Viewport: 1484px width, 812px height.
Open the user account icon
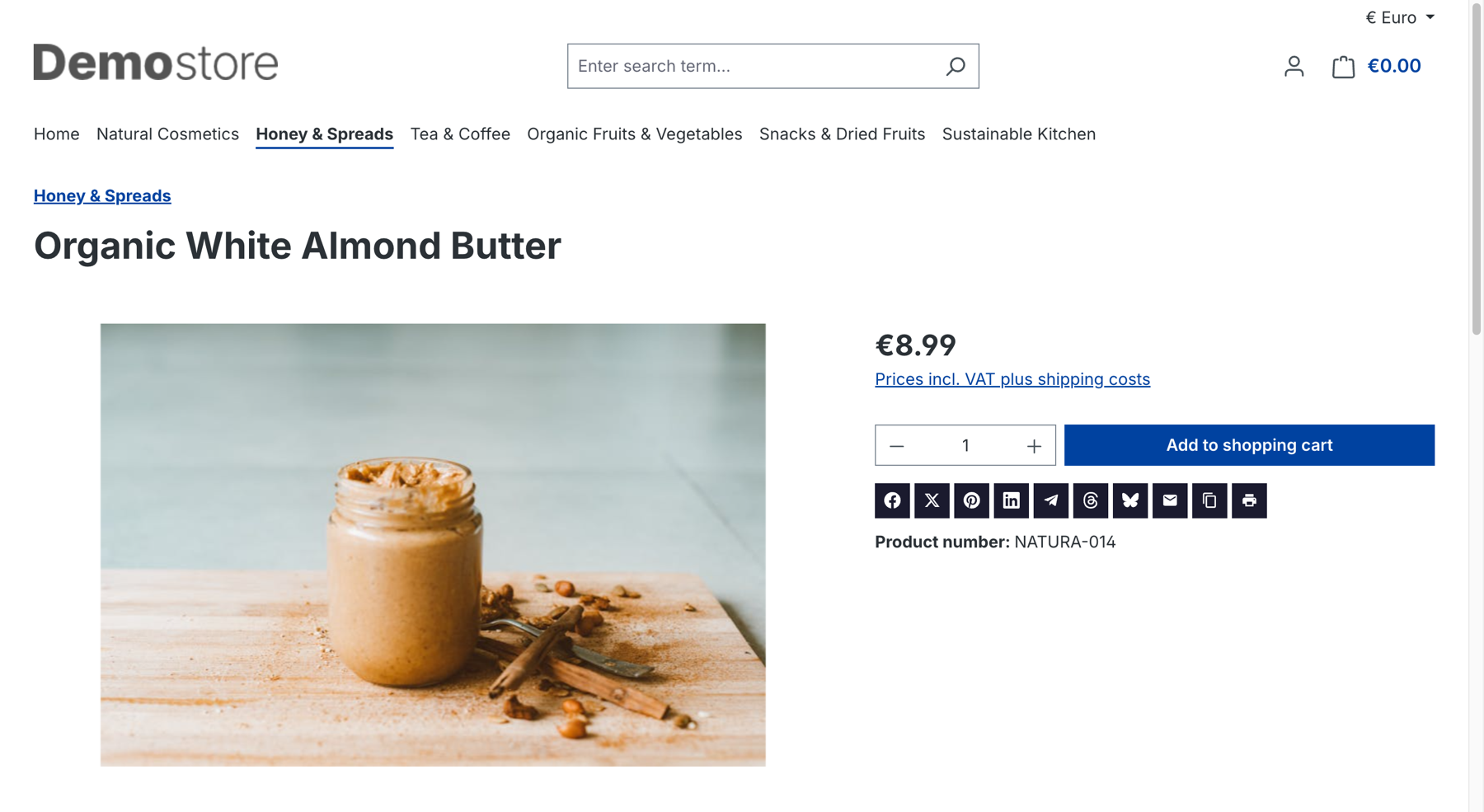(x=1294, y=66)
